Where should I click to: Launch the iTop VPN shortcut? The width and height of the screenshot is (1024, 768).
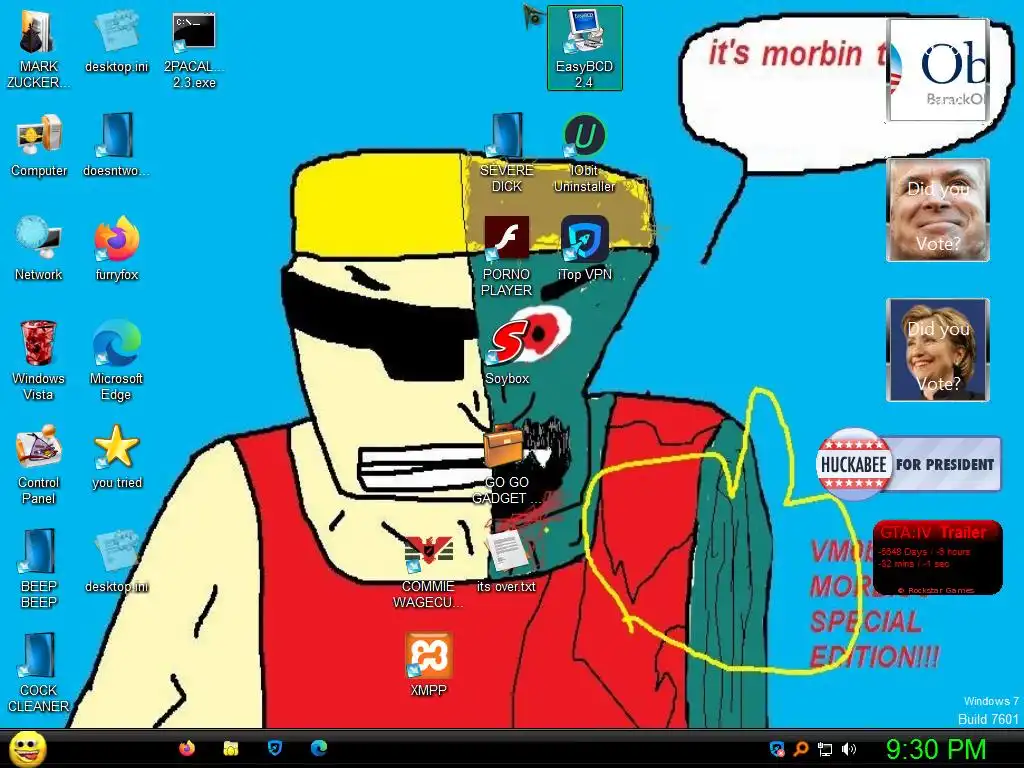click(x=584, y=248)
